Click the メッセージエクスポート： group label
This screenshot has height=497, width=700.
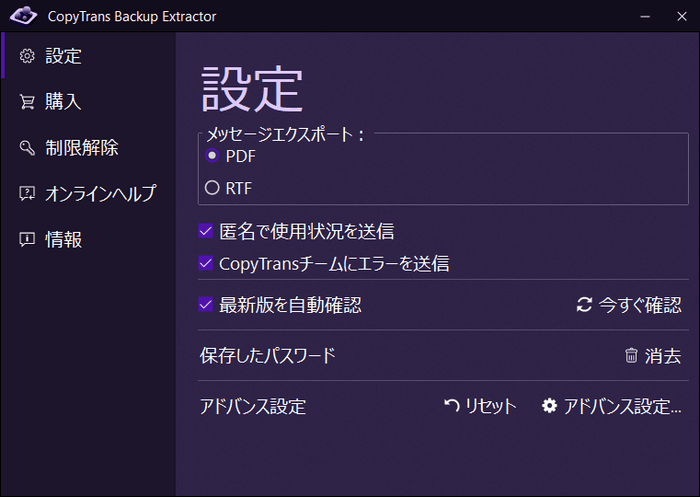(x=286, y=134)
